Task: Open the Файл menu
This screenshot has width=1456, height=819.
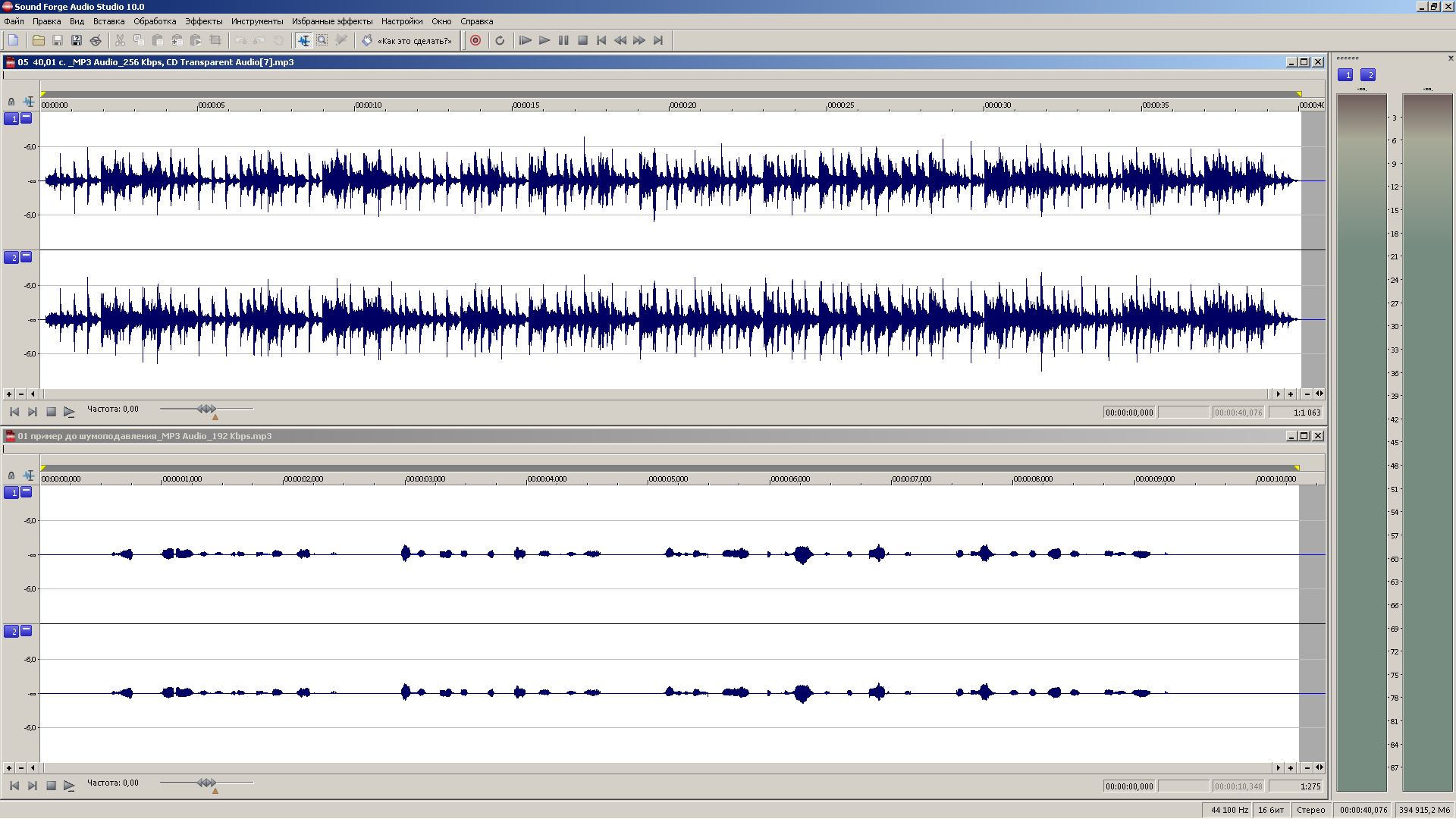Action: point(14,21)
